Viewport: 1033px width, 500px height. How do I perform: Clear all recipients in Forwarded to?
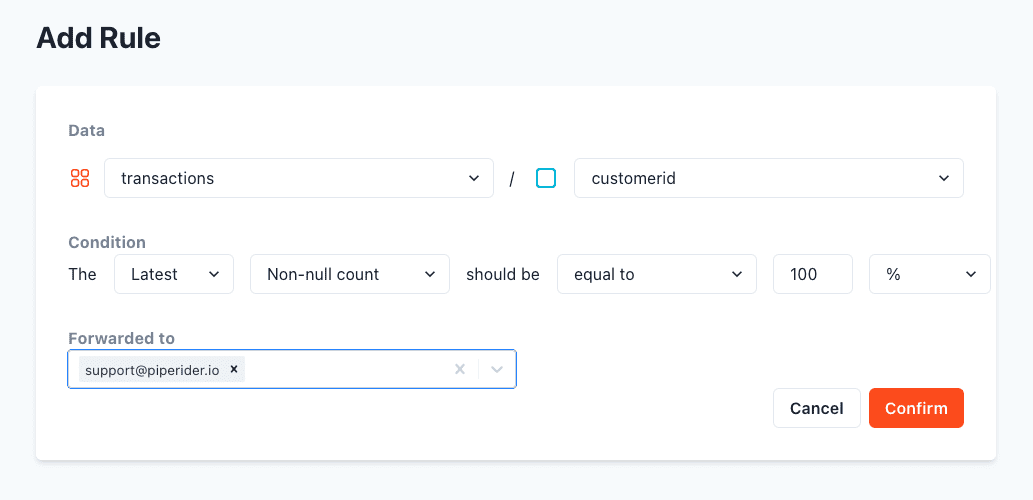coord(460,369)
